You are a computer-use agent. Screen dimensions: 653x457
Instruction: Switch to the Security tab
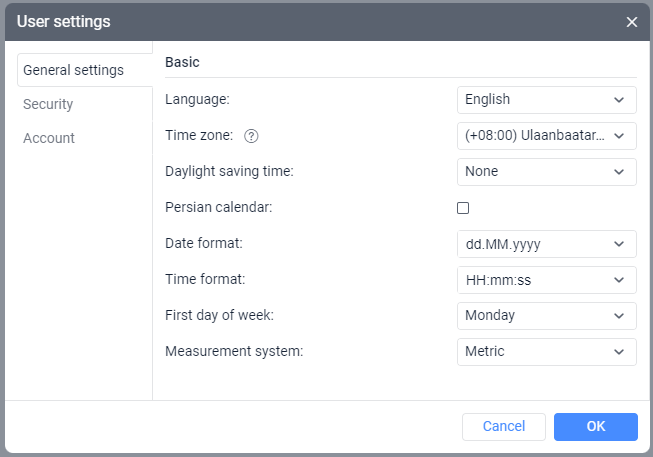[x=48, y=104]
